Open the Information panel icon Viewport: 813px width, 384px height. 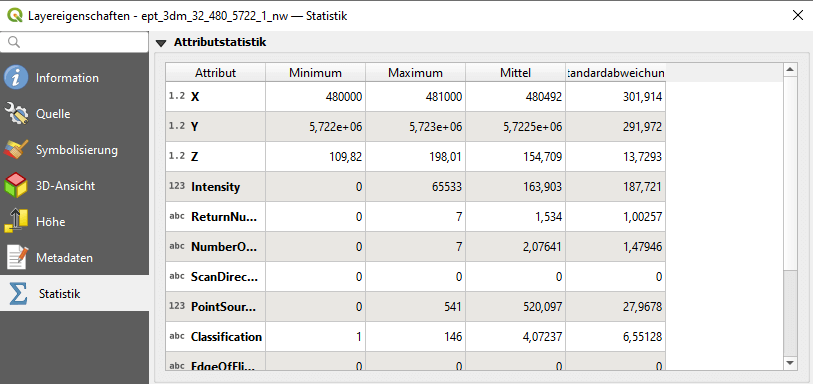(x=16, y=78)
